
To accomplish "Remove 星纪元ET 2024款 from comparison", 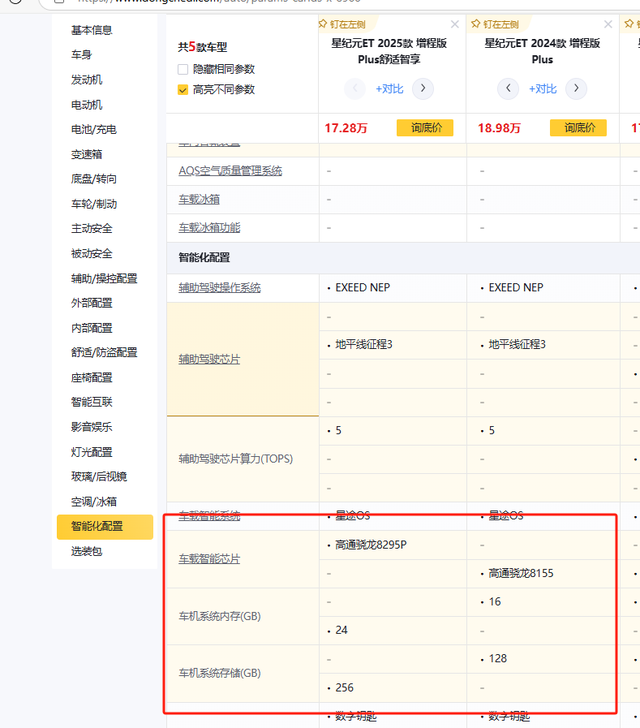I will coord(608,24).
